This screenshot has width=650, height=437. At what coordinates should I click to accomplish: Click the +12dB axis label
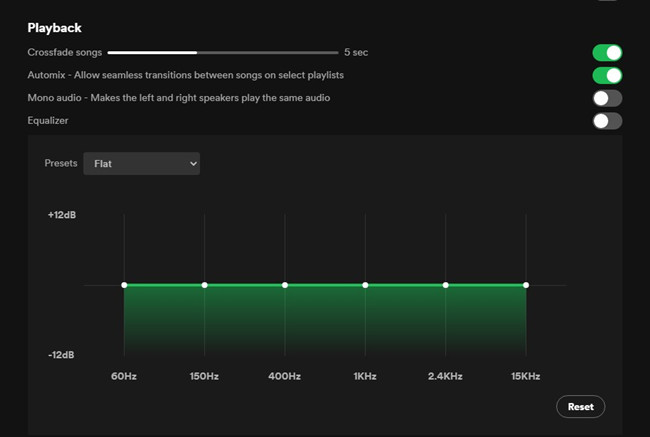(x=62, y=215)
